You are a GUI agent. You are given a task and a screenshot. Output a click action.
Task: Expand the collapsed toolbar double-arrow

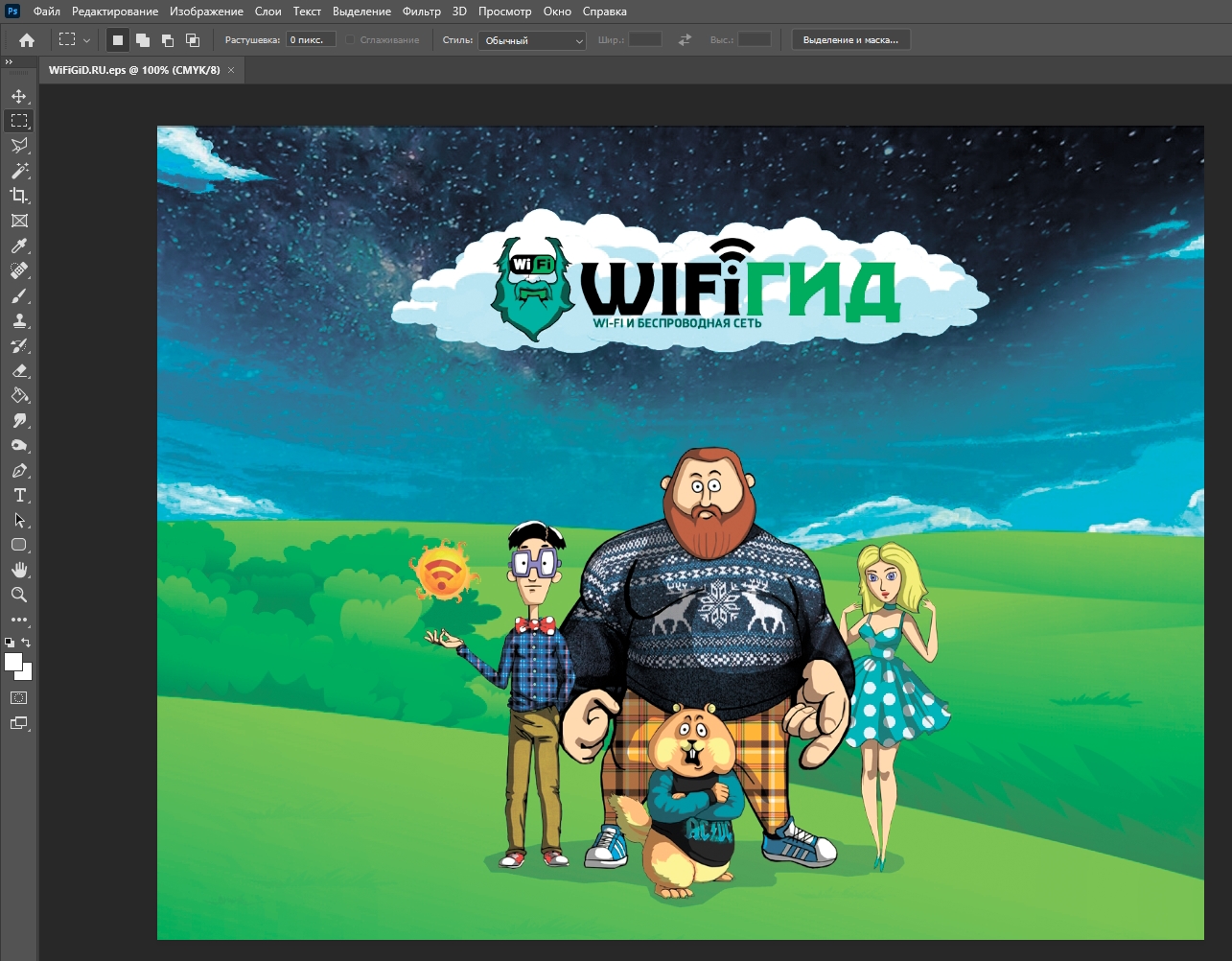coord(9,62)
